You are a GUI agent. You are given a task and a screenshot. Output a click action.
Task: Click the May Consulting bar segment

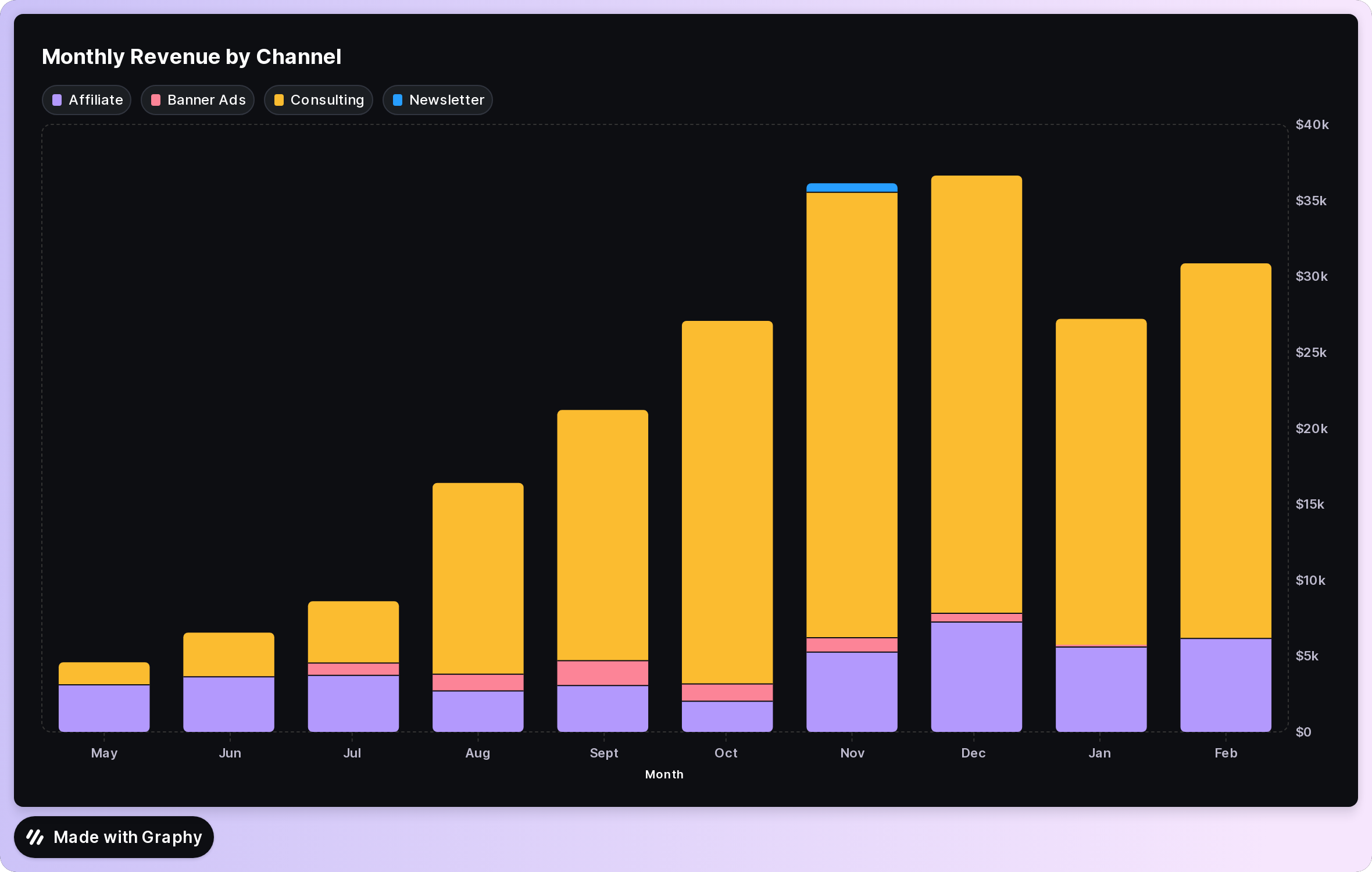point(104,673)
